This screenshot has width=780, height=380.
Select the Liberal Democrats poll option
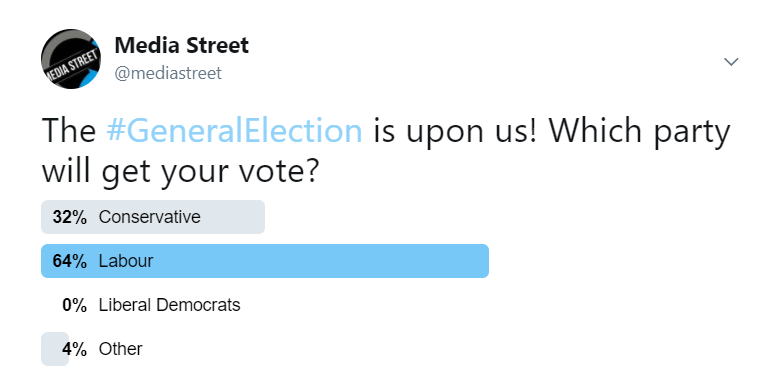coord(169,304)
